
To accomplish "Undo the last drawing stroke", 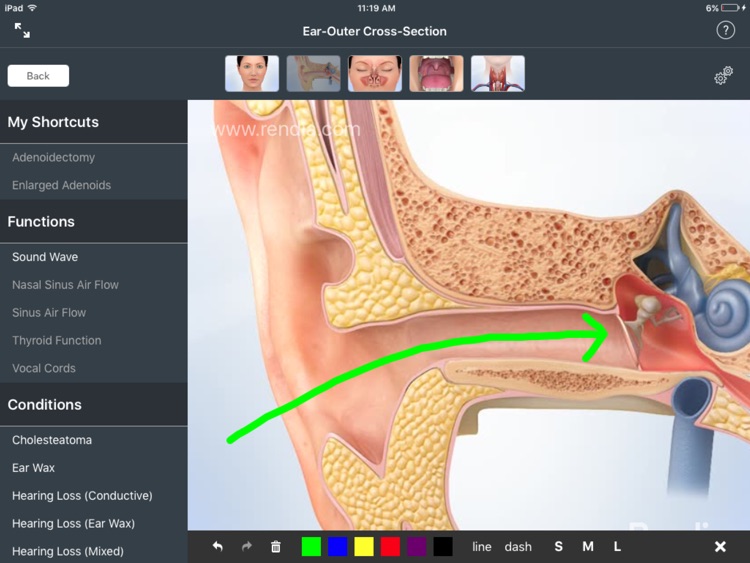I will pyautogui.click(x=218, y=546).
